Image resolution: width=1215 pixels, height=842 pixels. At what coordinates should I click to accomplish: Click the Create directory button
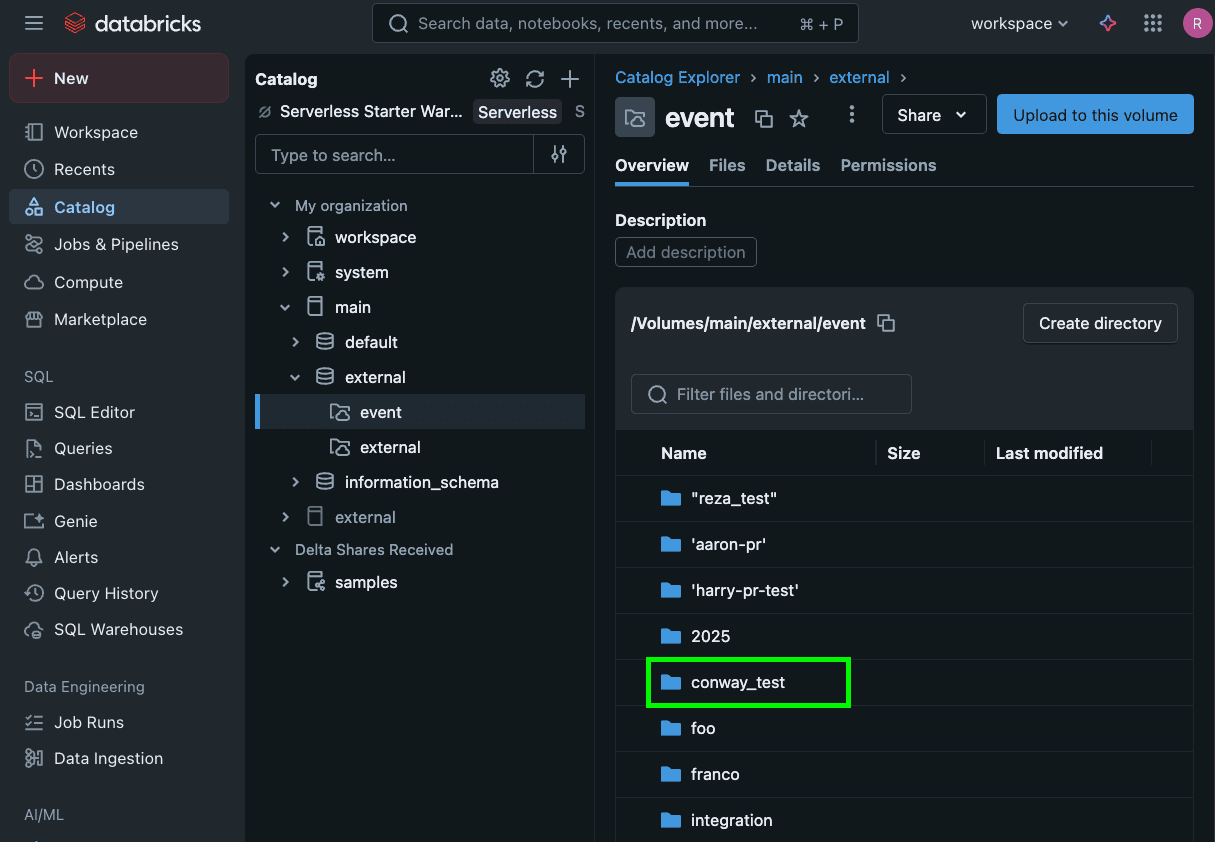pos(1100,323)
